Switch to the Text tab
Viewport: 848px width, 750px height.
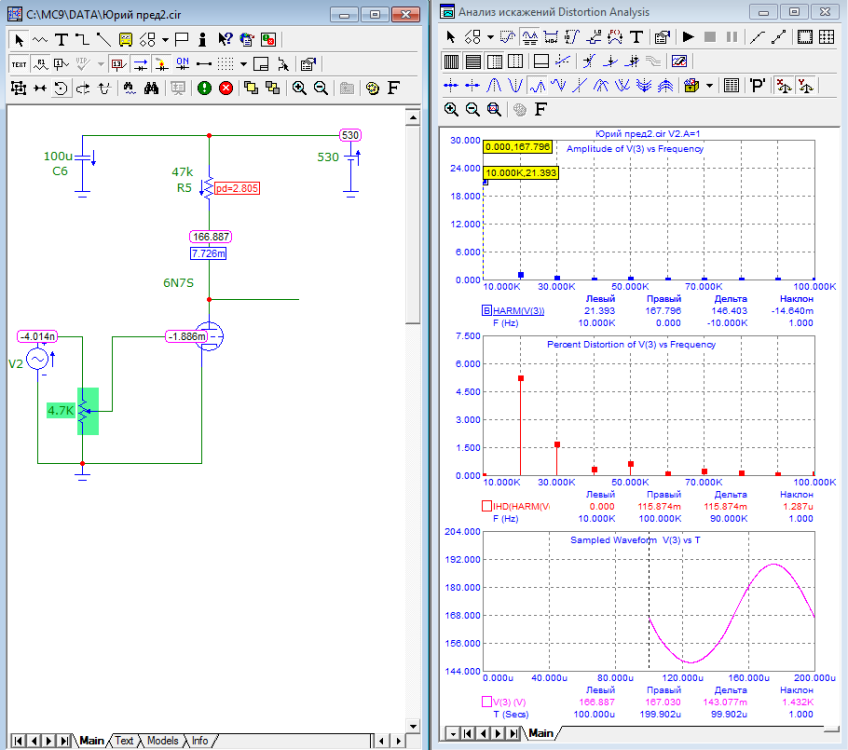coord(124,741)
